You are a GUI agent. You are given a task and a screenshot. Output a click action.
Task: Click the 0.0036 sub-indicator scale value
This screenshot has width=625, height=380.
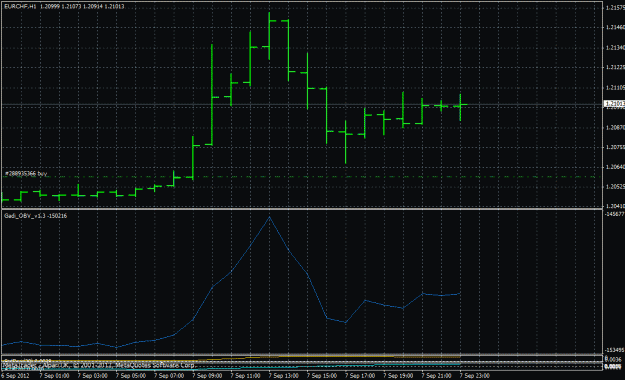tap(613, 359)
